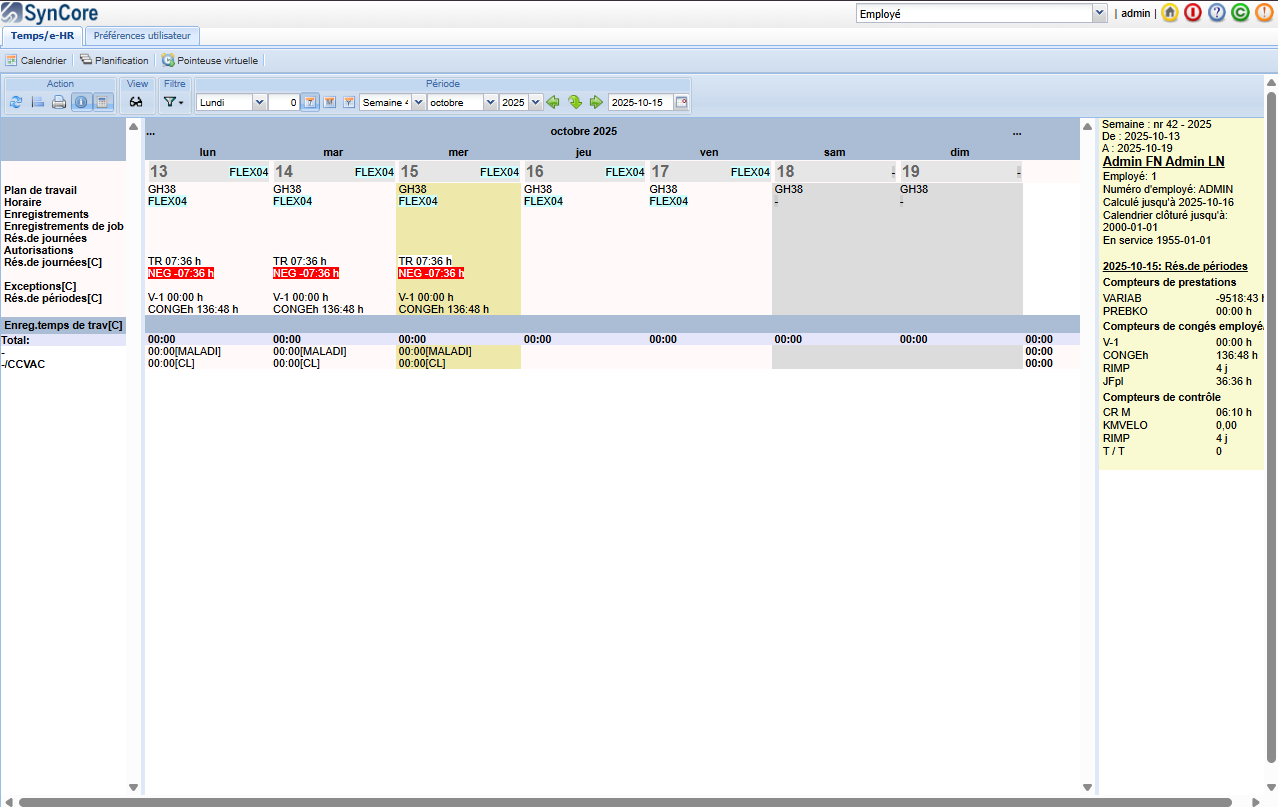
Task: Switch to Préférences utilisateur tab
Action: 142,35
